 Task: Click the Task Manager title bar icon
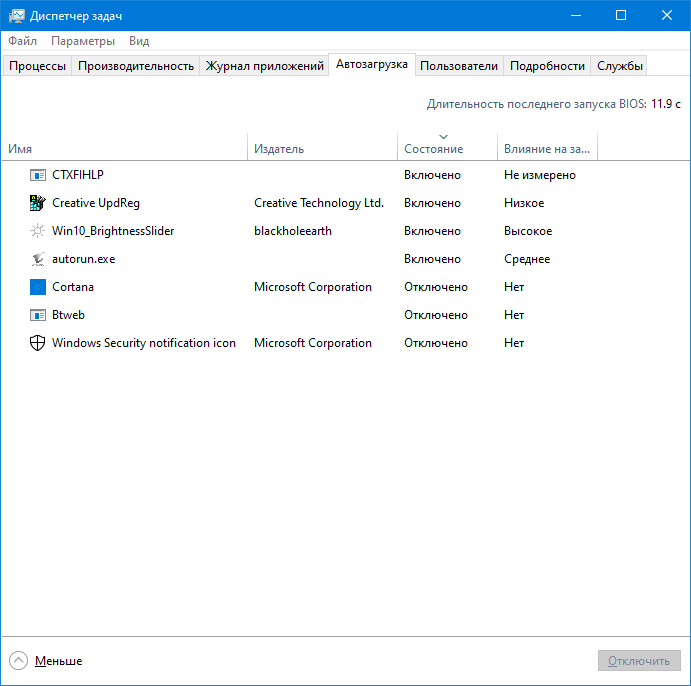[16, 16]
